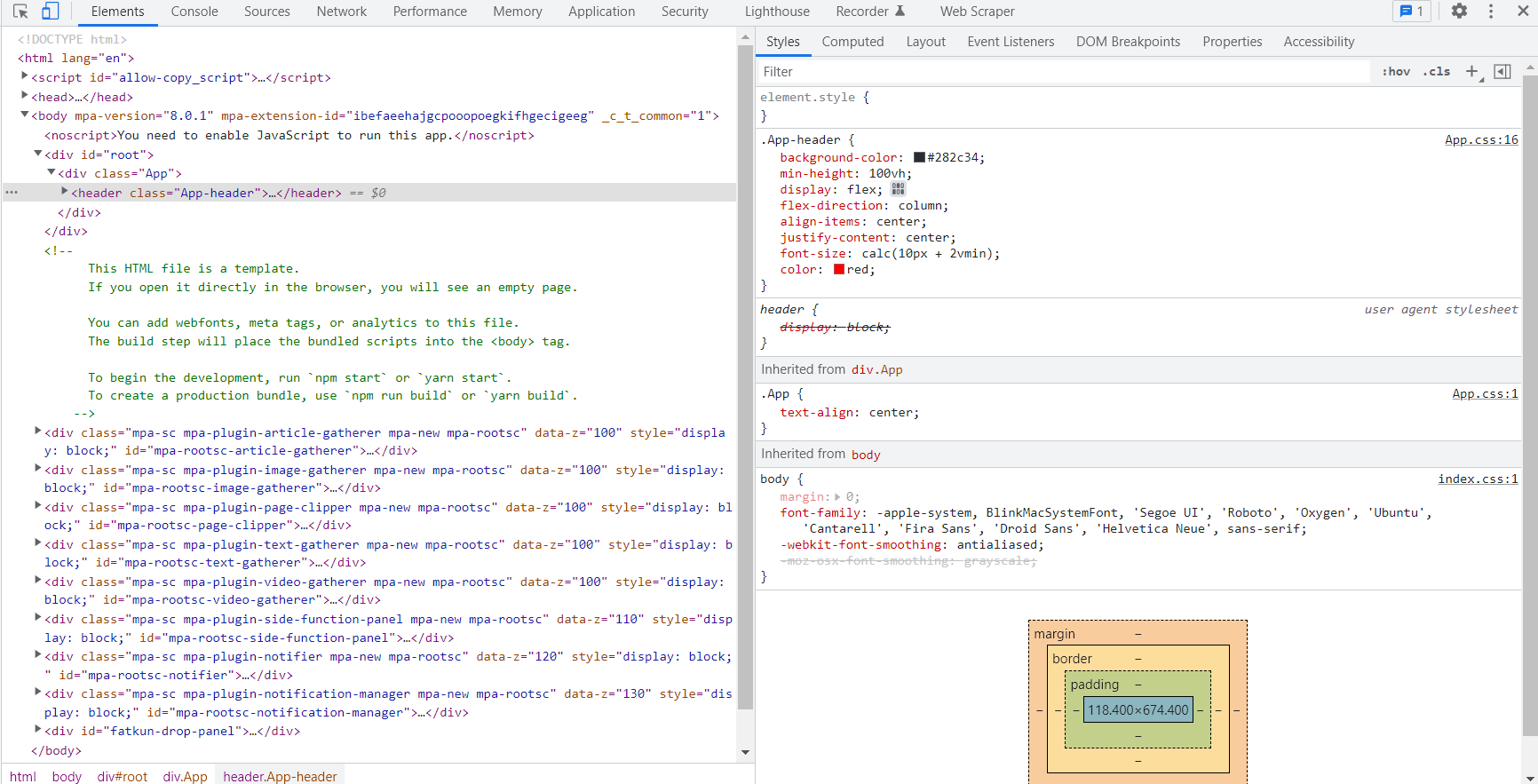Click the div.App inherited-from link
This screenshot has height=784, width=1538.
(876, 370)
